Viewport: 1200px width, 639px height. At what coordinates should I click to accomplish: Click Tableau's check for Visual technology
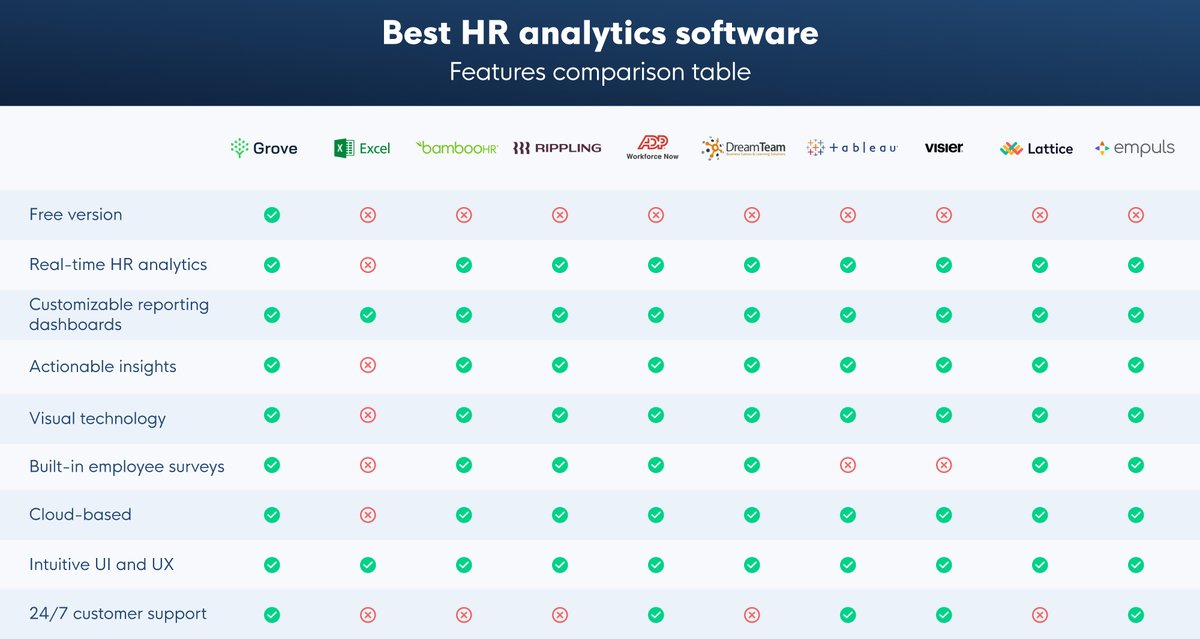tap(848, 415)
